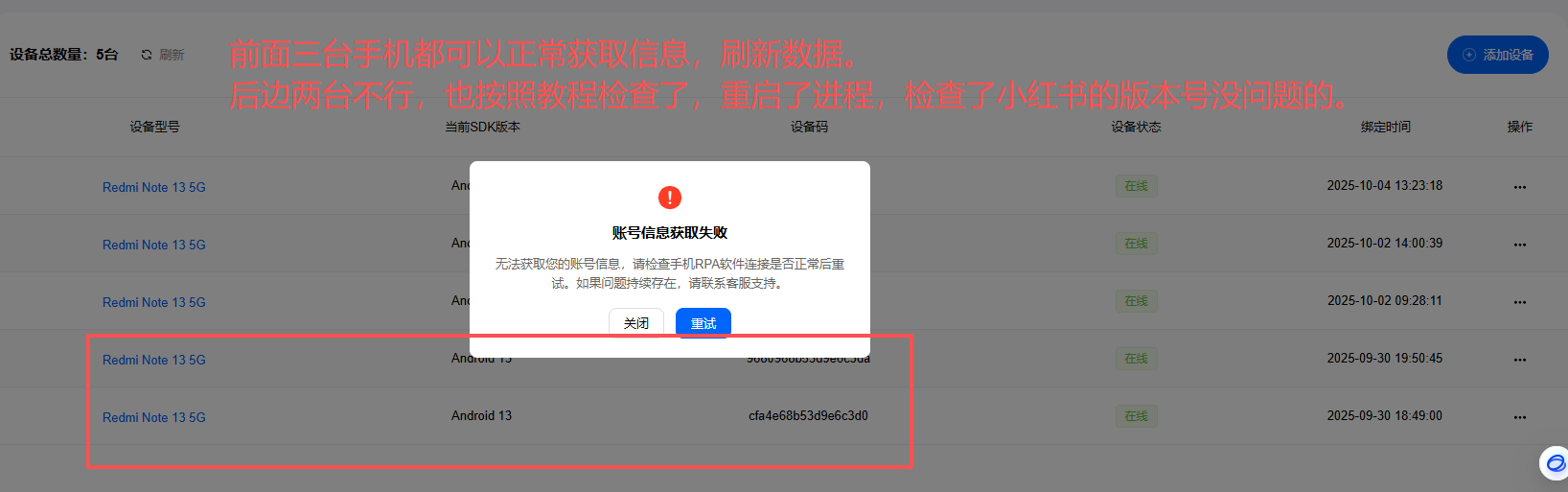Open more actions for device bound 2025-10-02 14:00:39
Image resolution: width=1568 pixels, height=492 pixels.
[x=1519, y=245]
